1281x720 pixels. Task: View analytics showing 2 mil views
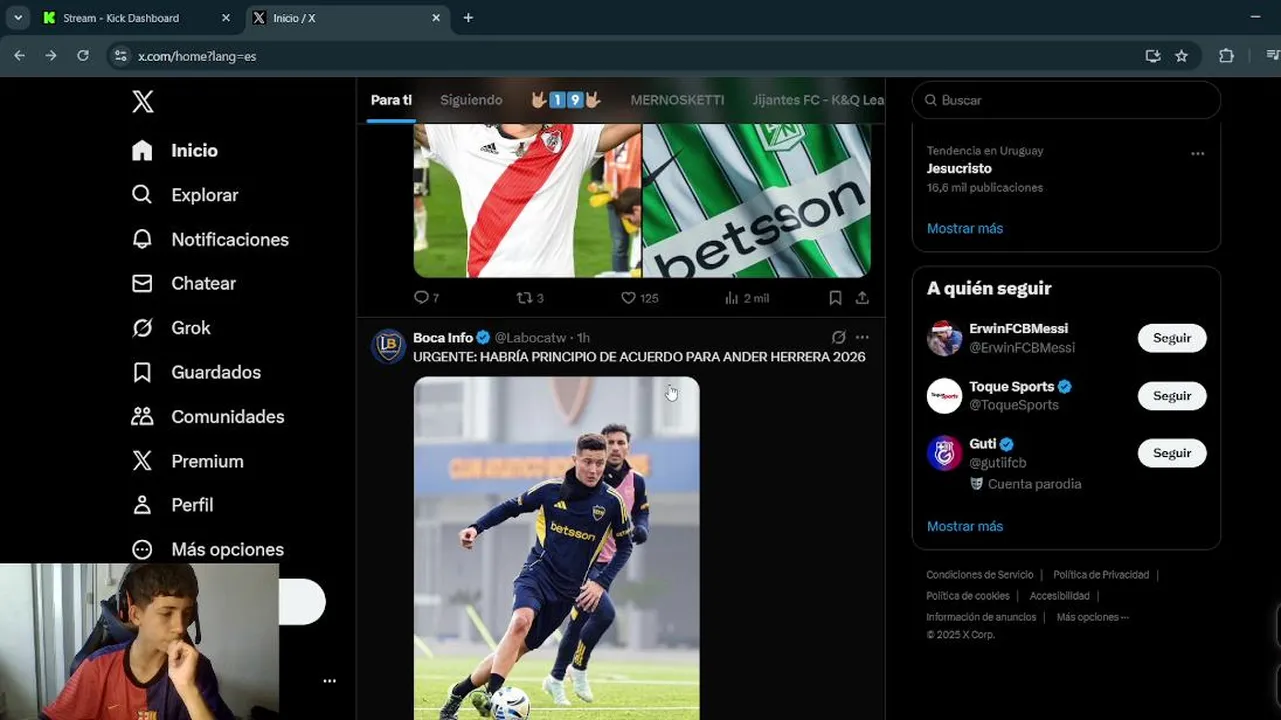(746, 298)
